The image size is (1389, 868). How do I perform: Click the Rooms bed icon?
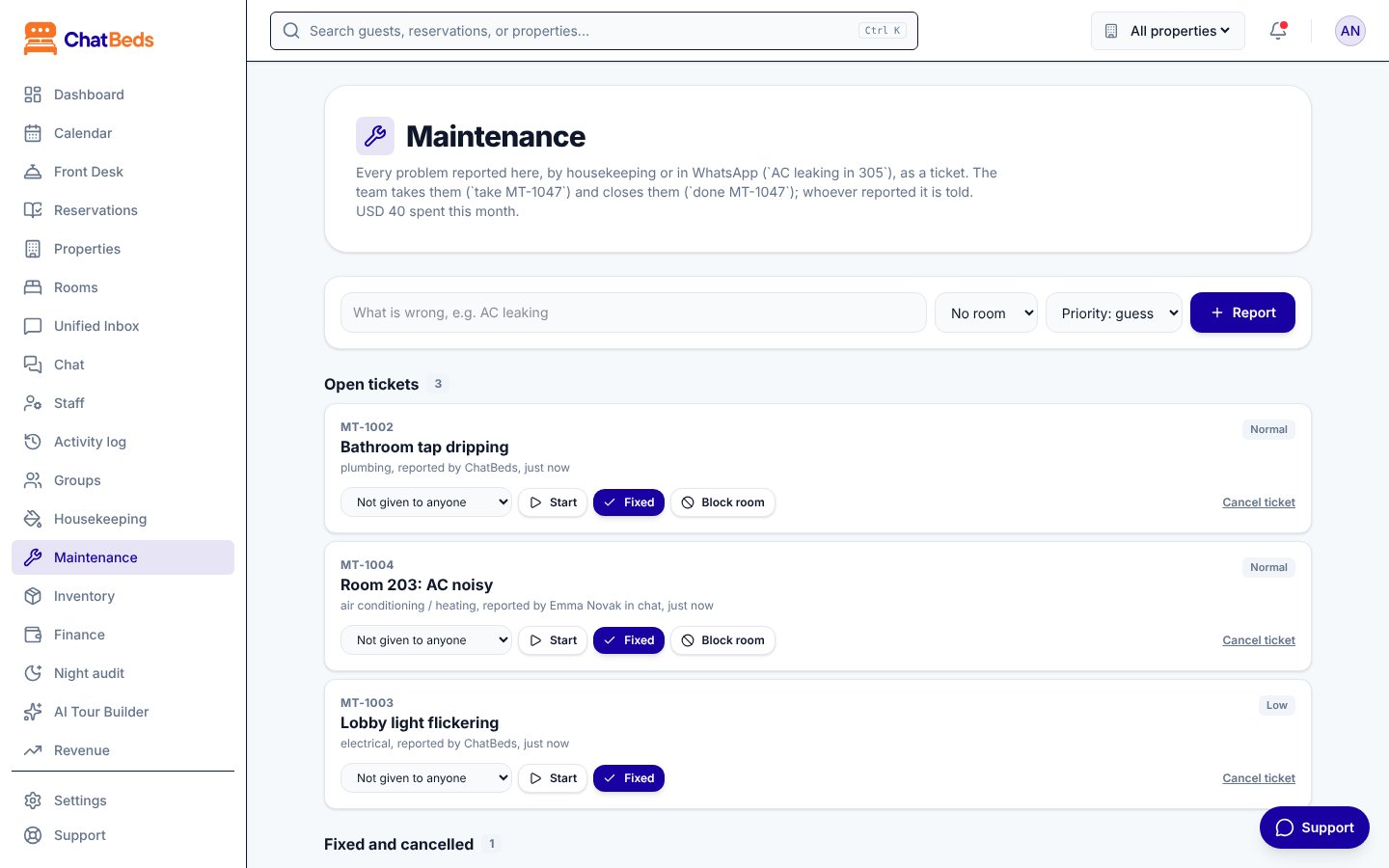click(x=33, y=287)
